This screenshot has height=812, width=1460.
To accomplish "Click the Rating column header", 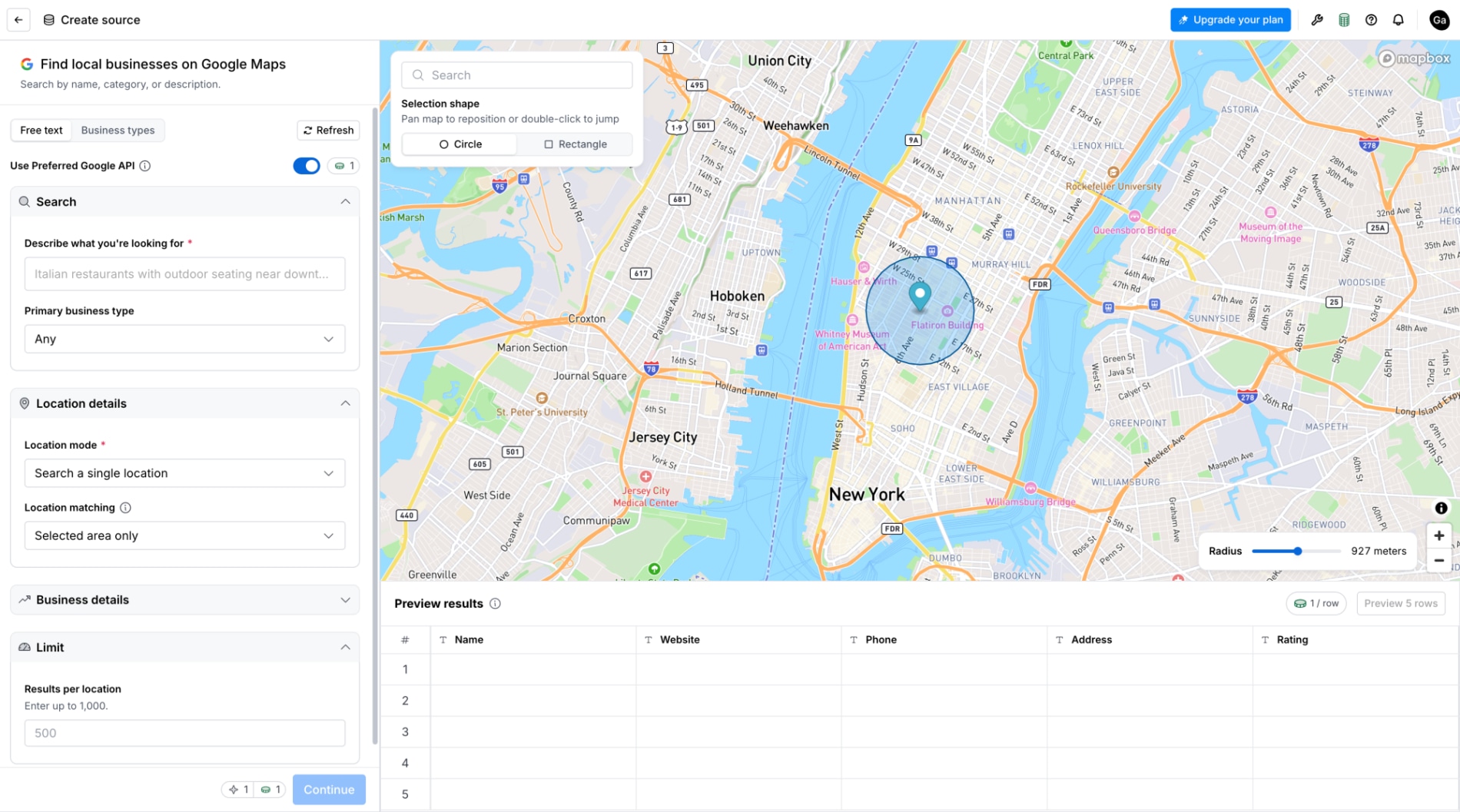I will click(x=1356, y=640).
